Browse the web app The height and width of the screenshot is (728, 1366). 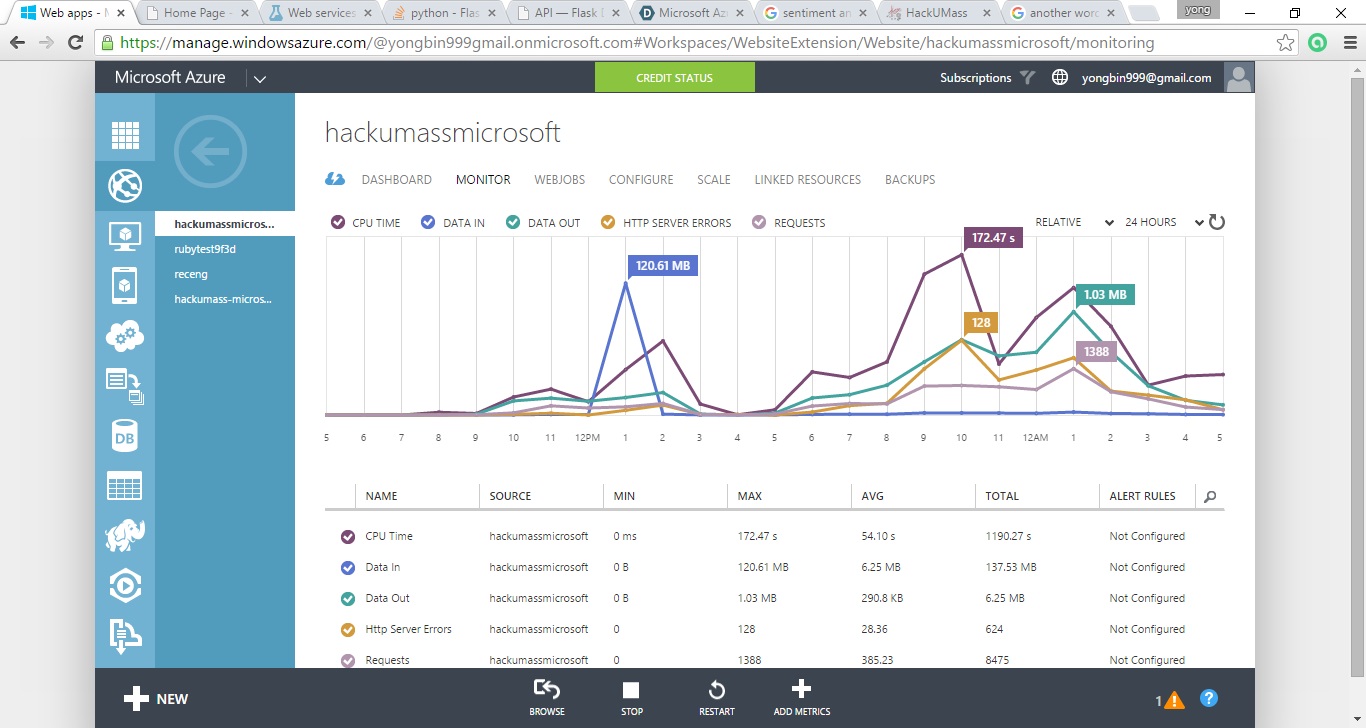point(547,698)
